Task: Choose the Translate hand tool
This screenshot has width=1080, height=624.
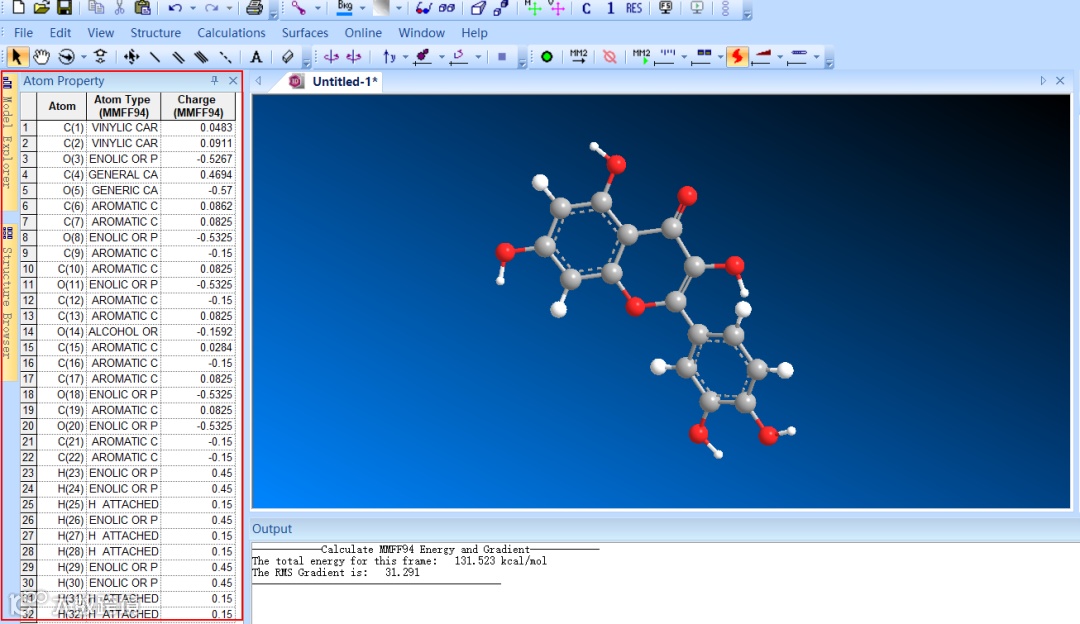Action: pos(41,56)
